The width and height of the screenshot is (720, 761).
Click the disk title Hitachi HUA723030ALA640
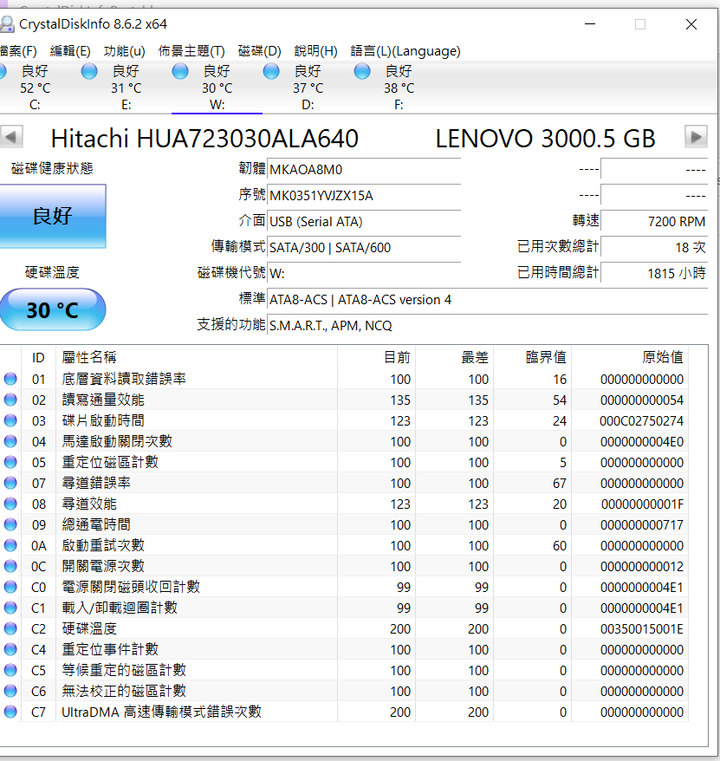(204, 138)
